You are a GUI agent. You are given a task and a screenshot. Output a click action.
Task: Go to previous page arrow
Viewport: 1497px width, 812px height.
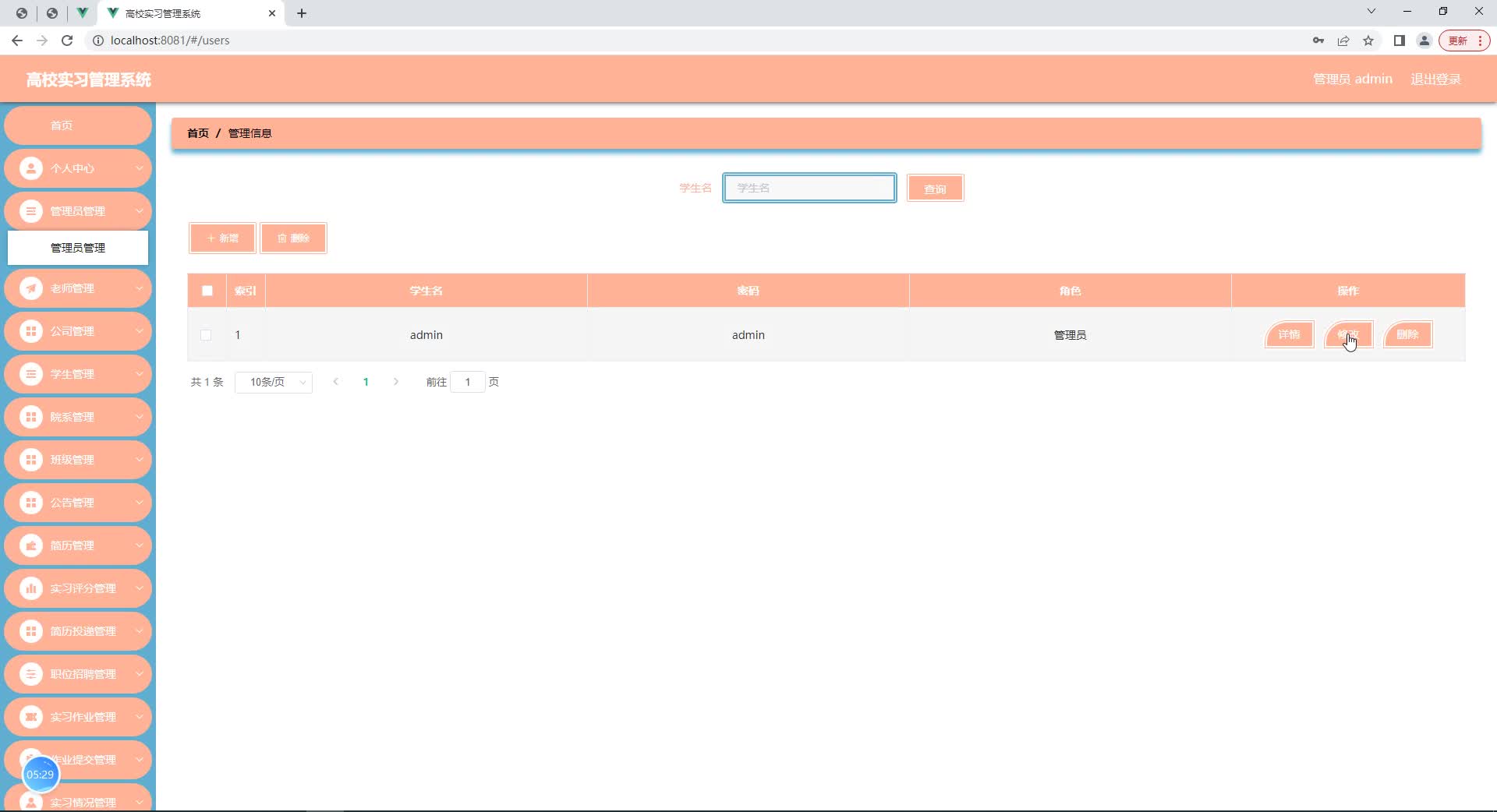(336, 382)
